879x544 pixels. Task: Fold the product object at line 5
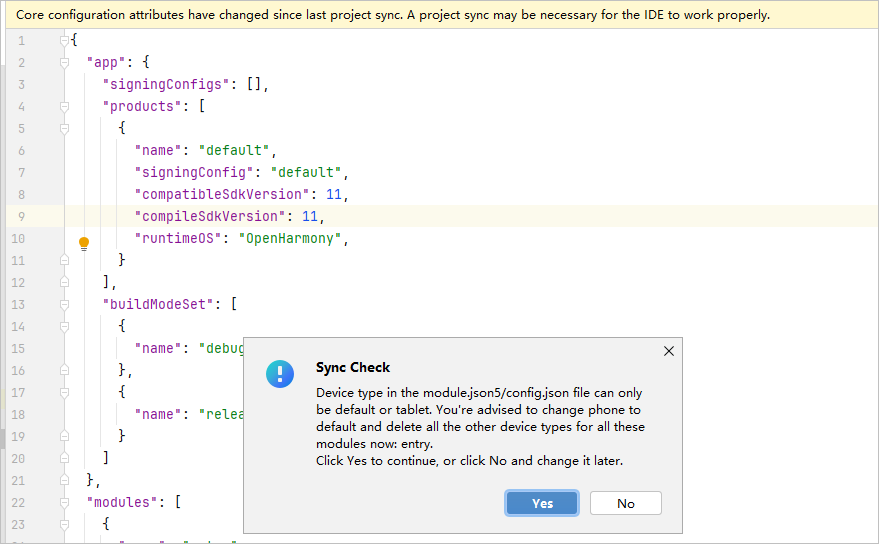coord(64,128)
